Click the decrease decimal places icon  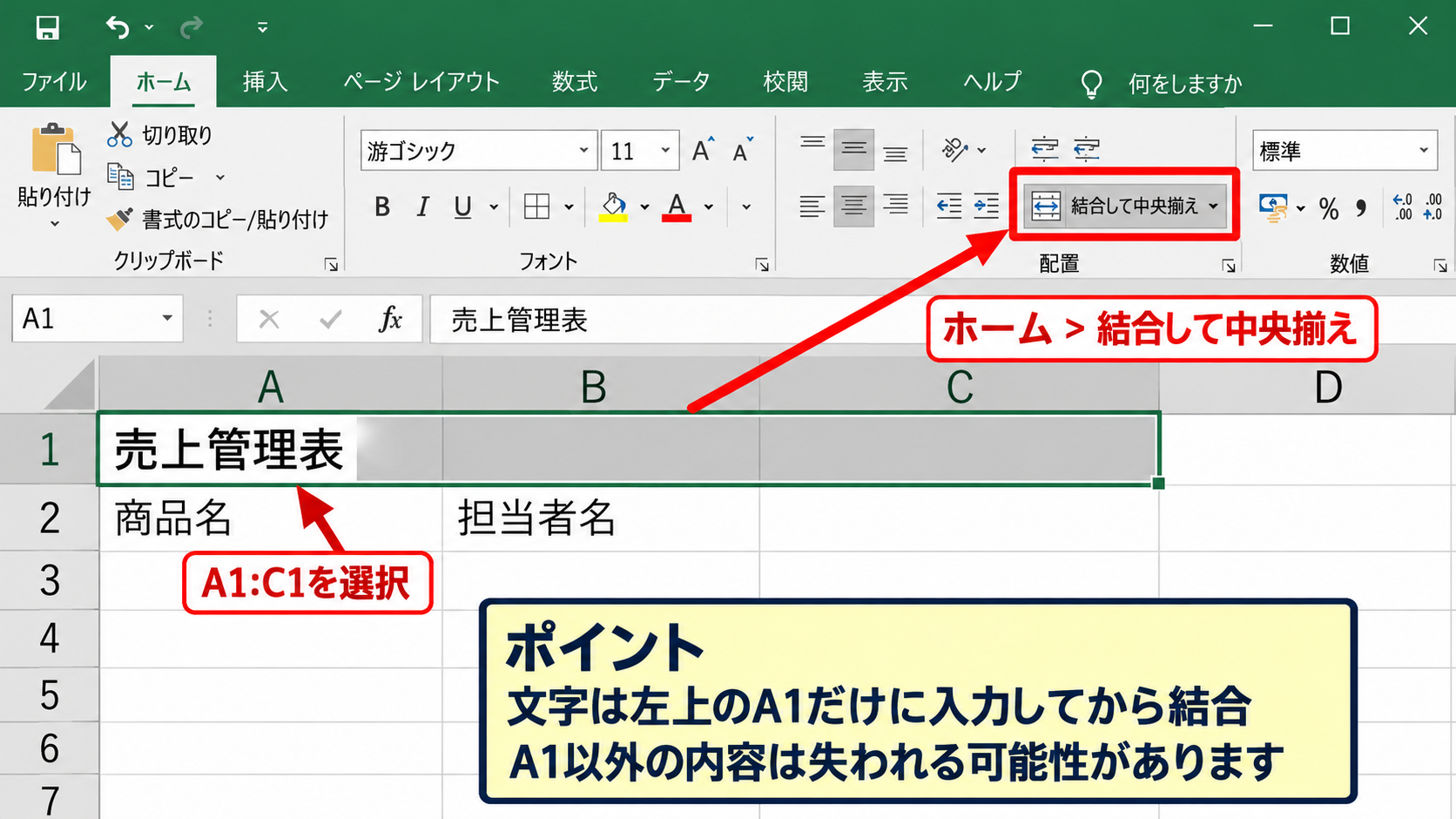(1432, 207)
